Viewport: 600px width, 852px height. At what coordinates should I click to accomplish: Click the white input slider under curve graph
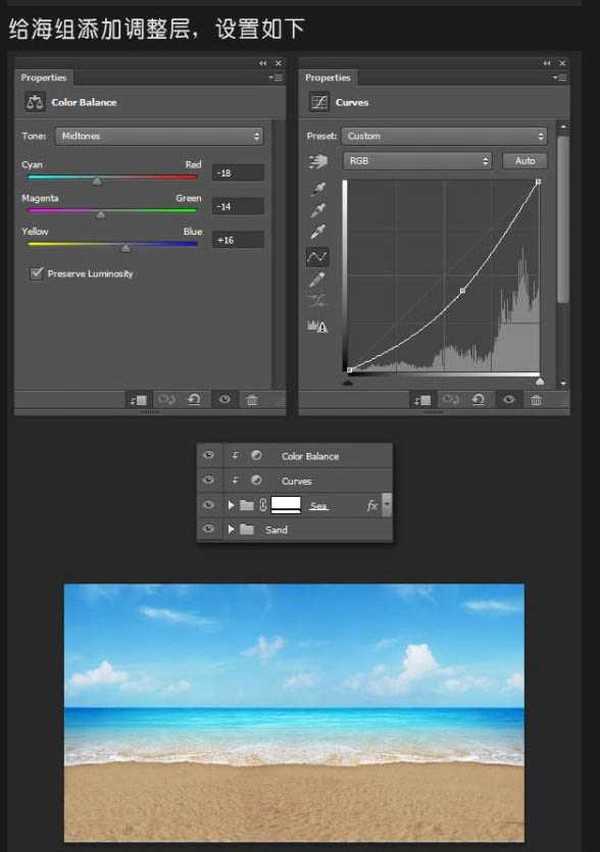(x=539, y=382)
